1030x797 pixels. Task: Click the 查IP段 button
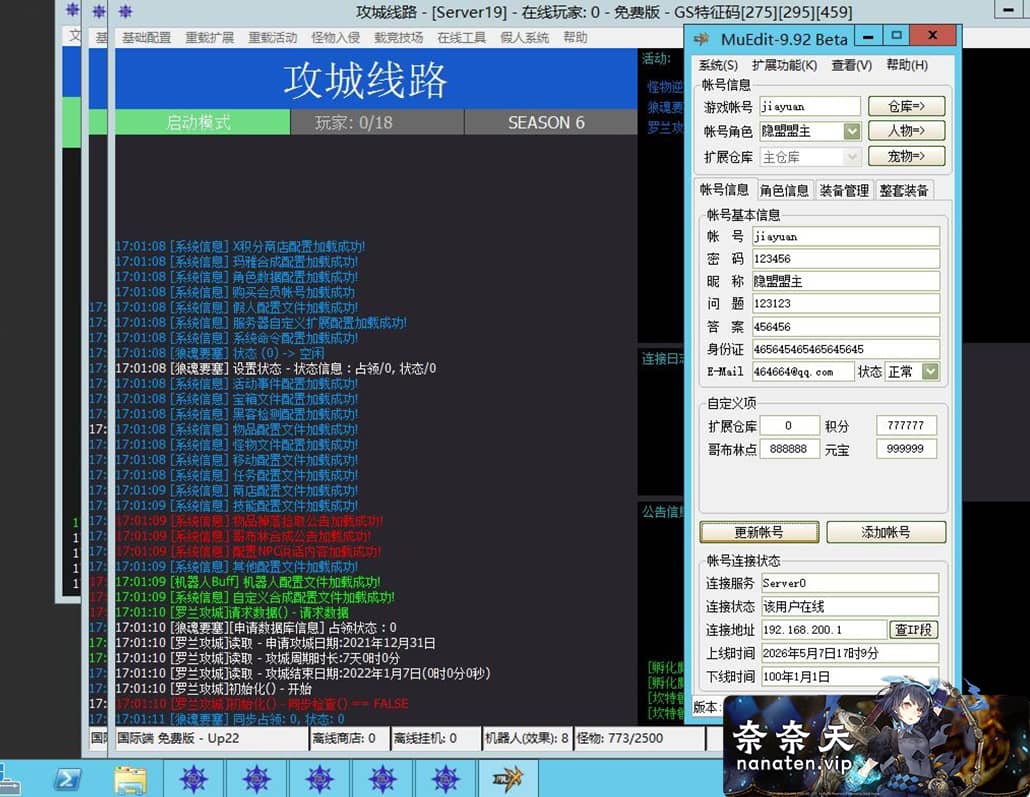point(913,629)
